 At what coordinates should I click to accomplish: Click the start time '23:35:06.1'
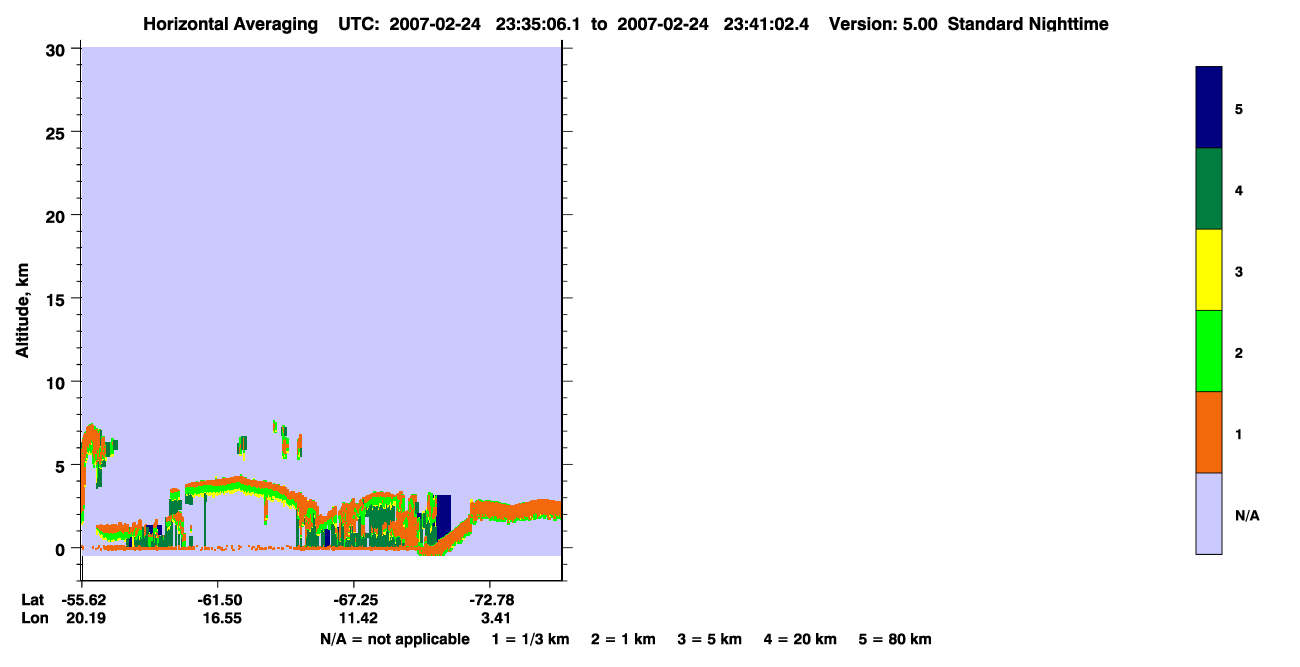(x=539, y=24)
